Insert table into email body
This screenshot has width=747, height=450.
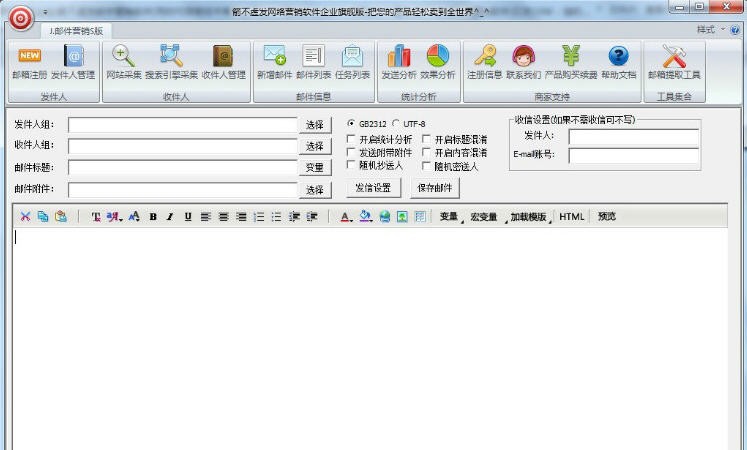pyautogui.click(x=420, y=217)
